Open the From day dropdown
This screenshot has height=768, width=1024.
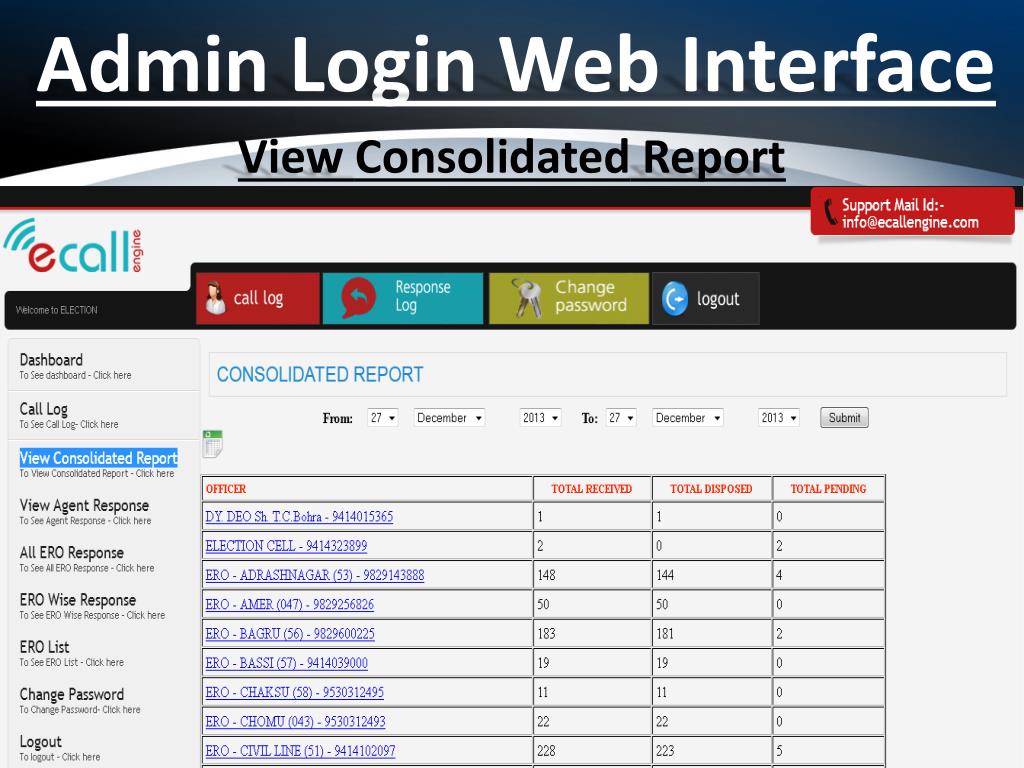click(x=383, y=418)
